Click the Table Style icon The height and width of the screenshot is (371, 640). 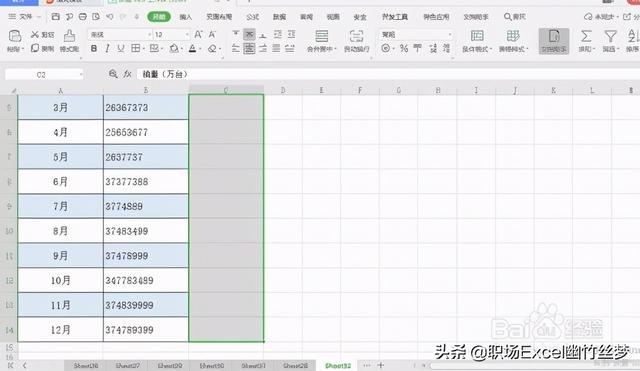513,36
